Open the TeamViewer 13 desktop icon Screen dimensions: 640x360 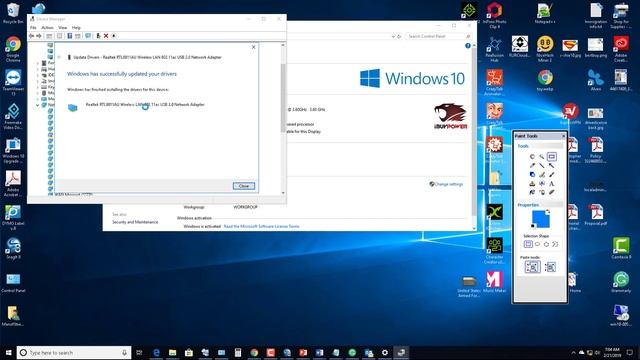coord(13,82)
